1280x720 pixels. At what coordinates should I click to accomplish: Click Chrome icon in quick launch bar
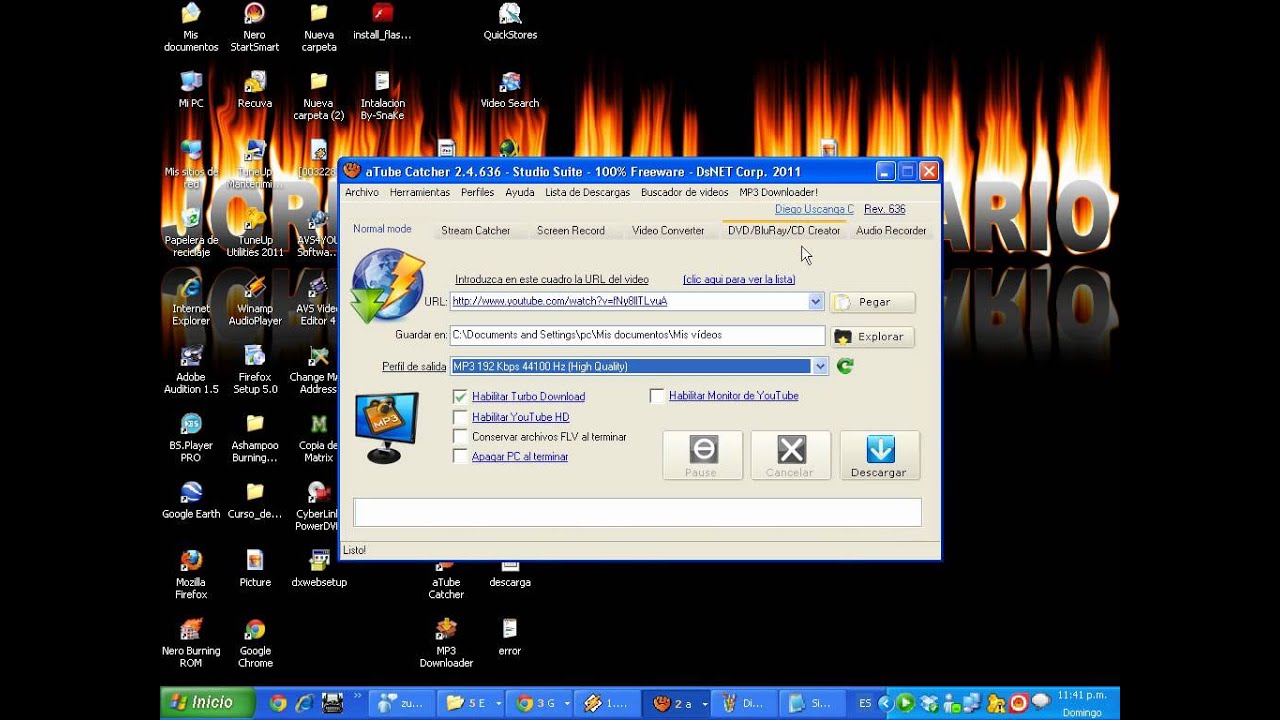pyautogui.click(x=277, y=704)
